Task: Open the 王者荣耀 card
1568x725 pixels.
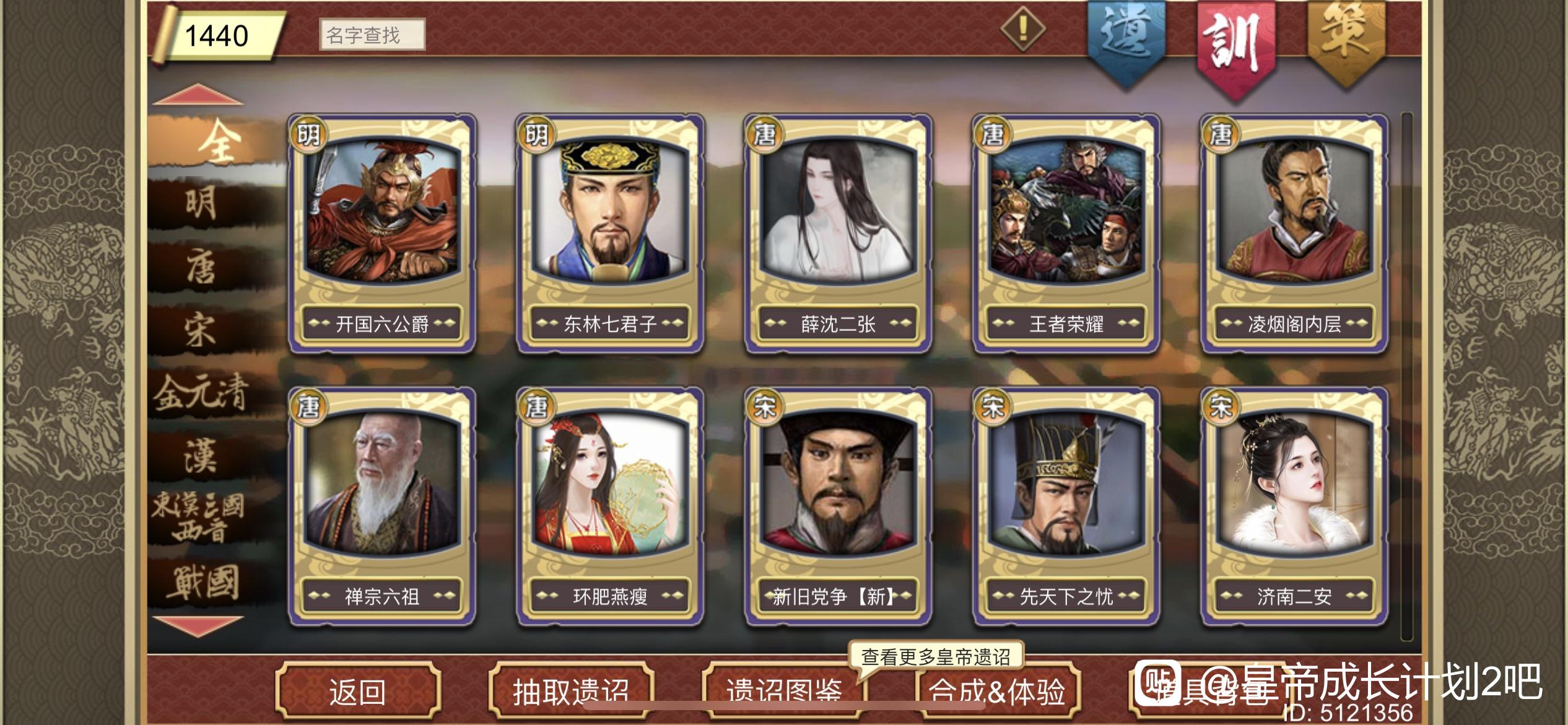Action: point(1066,233)
